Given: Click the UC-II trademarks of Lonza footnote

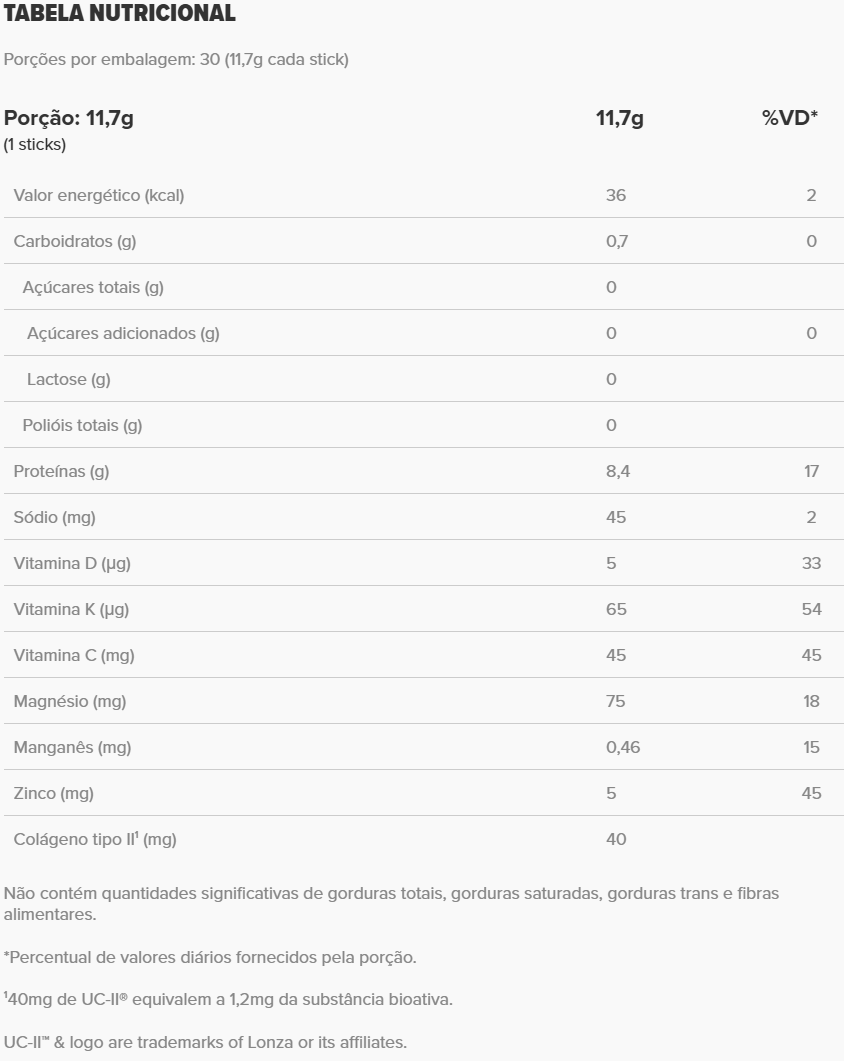Looking at the screenshot, I should (x=205, y=1042).
